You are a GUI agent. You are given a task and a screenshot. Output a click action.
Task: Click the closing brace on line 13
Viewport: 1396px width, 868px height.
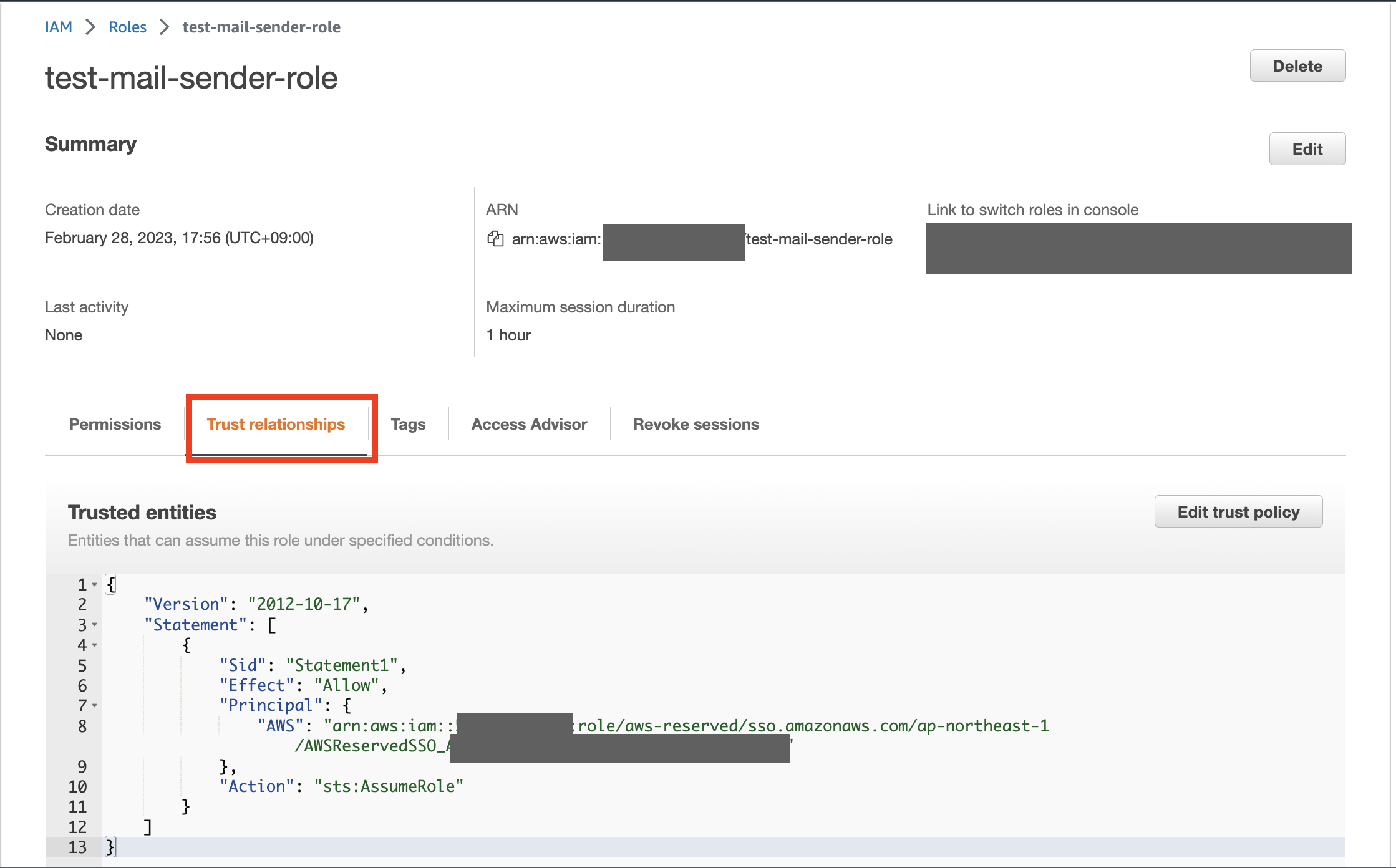[x=110, y=847]
